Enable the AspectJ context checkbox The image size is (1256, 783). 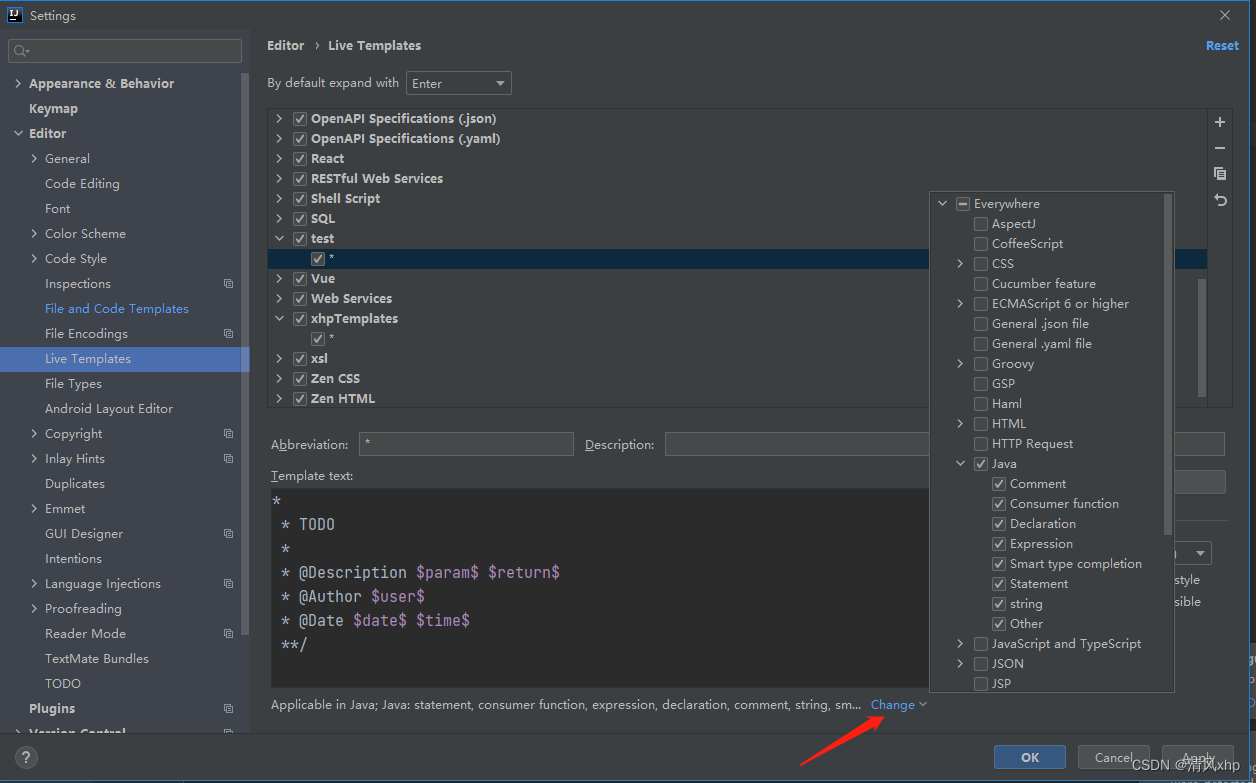coord(981,224)
